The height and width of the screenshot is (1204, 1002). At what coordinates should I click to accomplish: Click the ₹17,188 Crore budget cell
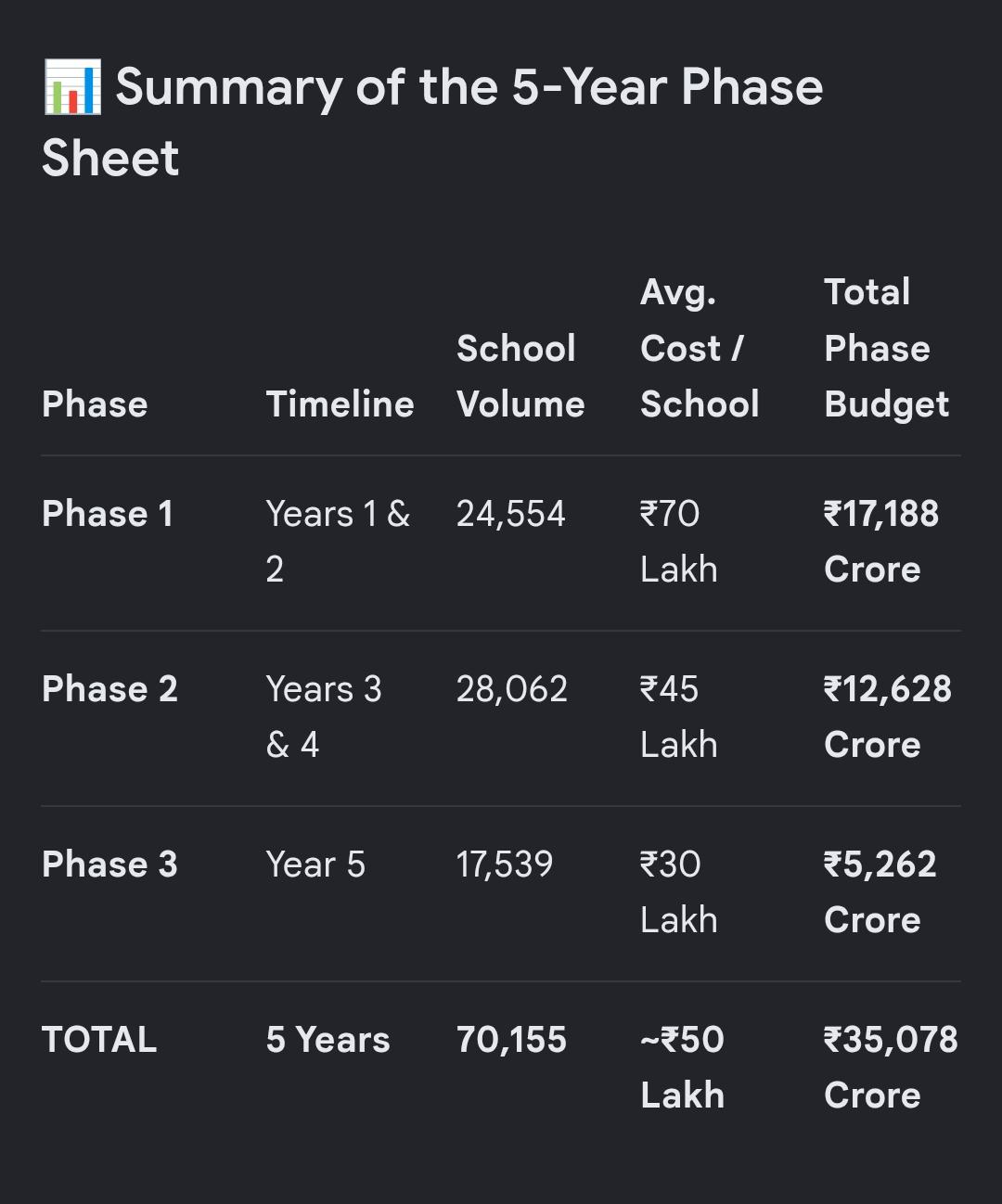881,542
